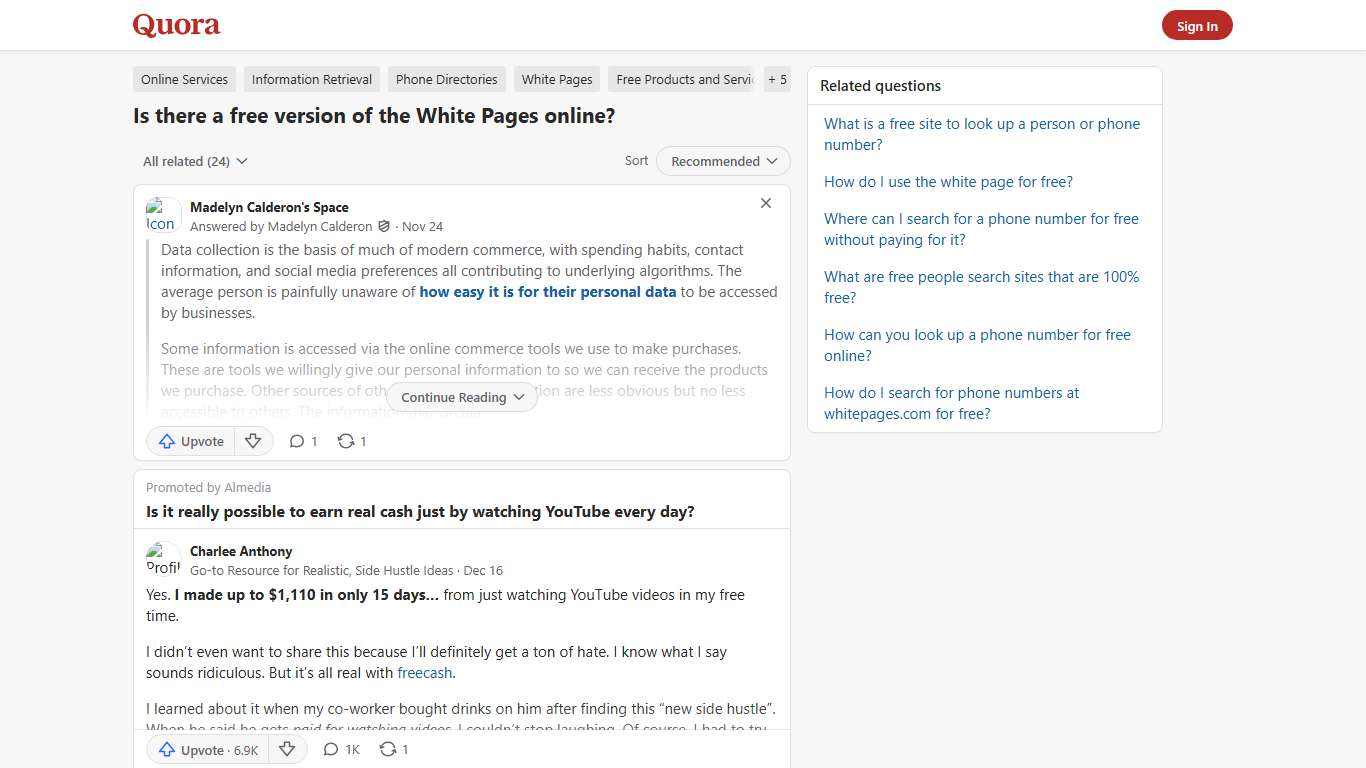Expand Continue Reading on the answer
This screenshot has width=1366, height=768.
(461, 397)
